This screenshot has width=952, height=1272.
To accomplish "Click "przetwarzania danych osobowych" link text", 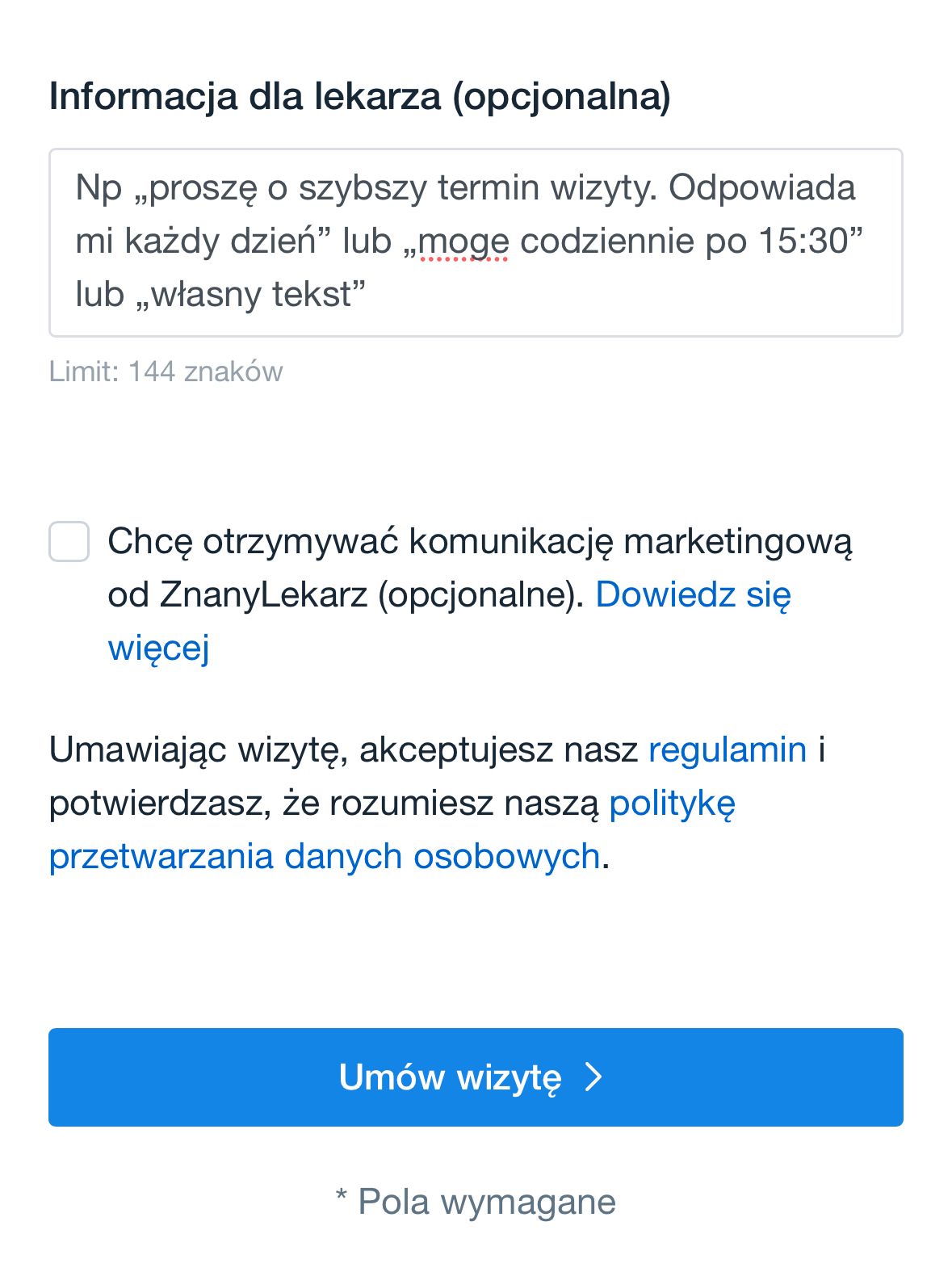I will coord(325,856).
